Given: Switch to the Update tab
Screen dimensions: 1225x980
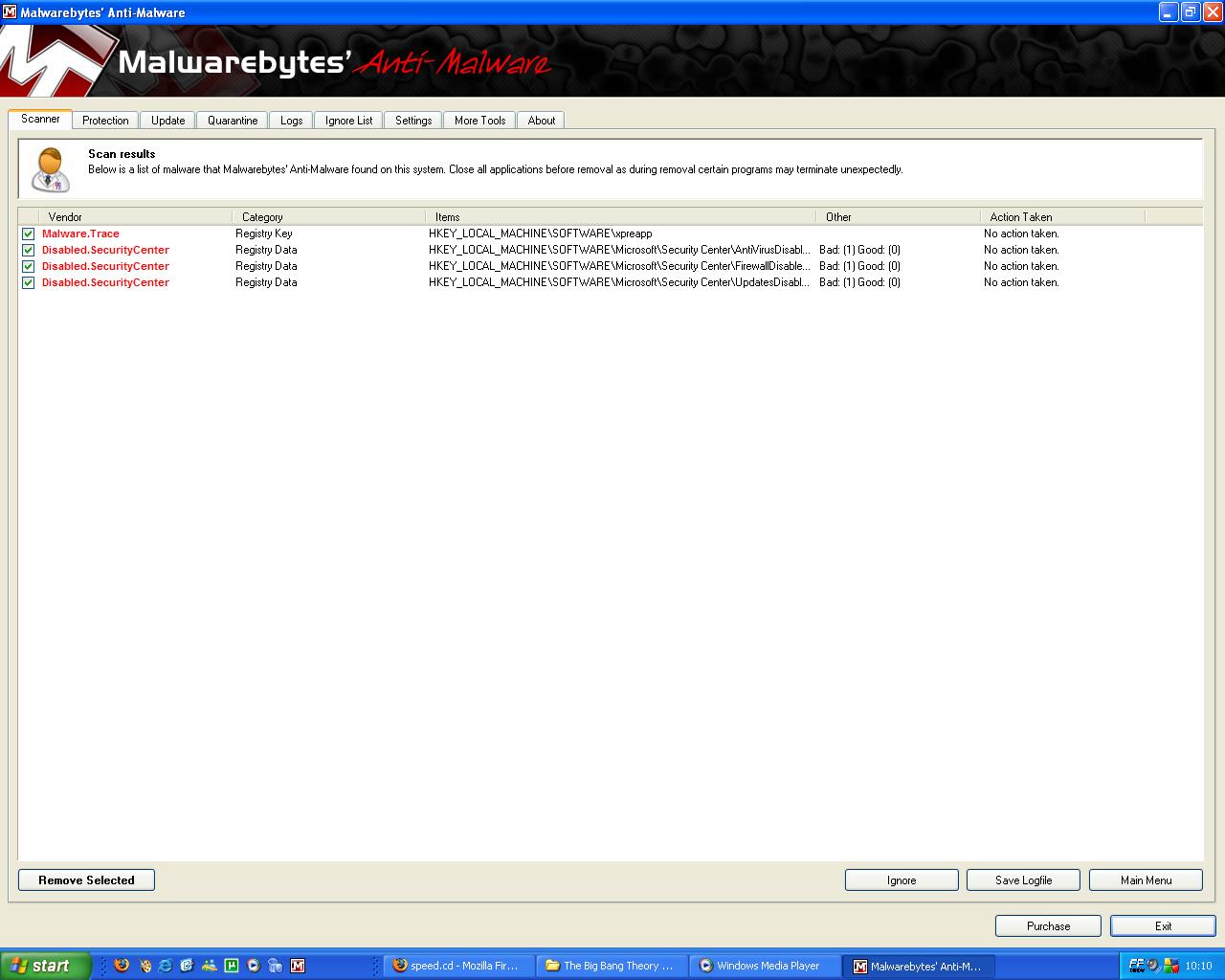Looking at the screenshot, I should click(167, 121).
